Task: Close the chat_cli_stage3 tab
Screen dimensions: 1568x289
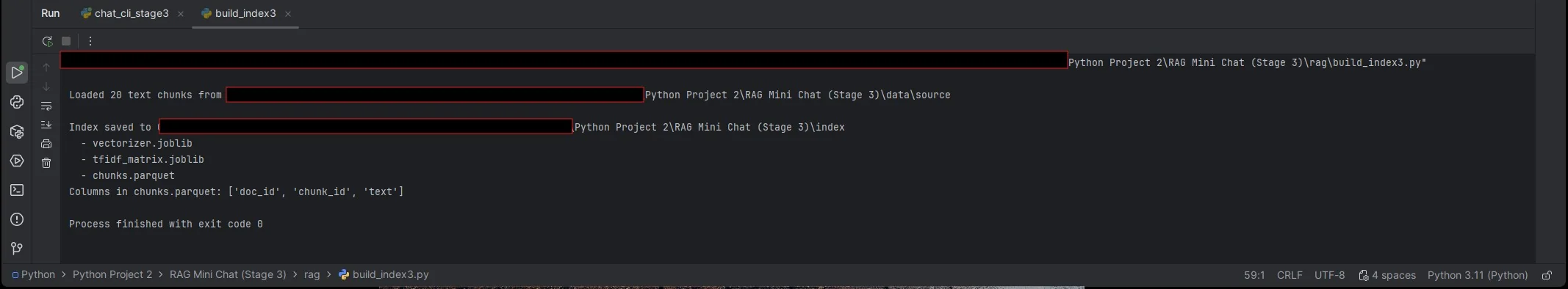Action: tap(181, 14)
